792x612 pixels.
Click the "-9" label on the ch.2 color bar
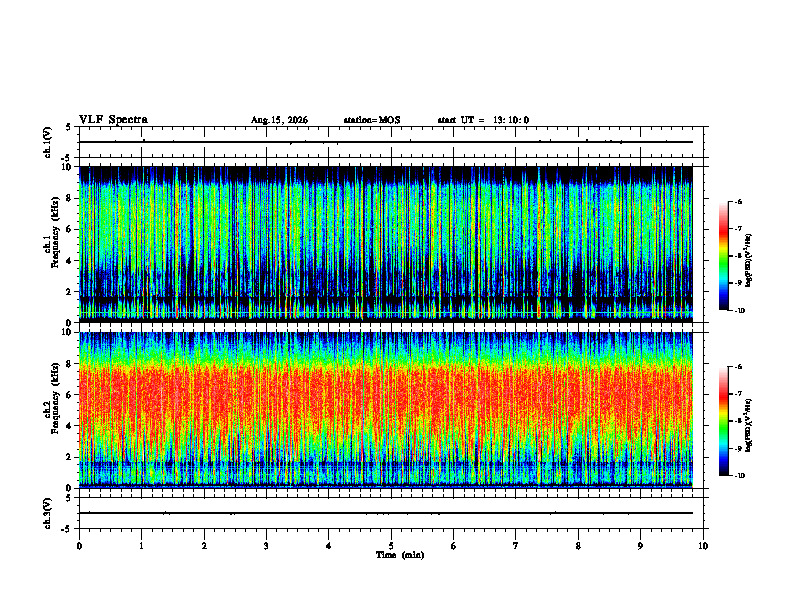738,448
